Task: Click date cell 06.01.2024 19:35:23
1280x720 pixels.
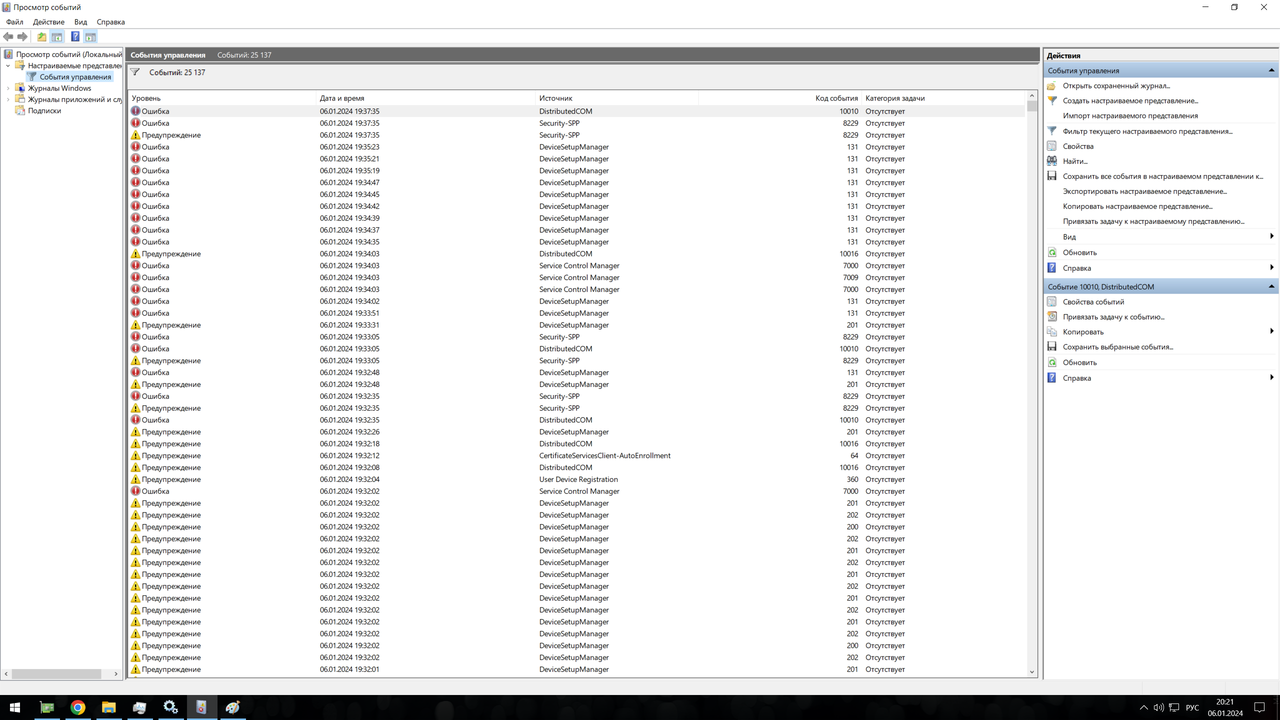Action: tap(349, 147)
